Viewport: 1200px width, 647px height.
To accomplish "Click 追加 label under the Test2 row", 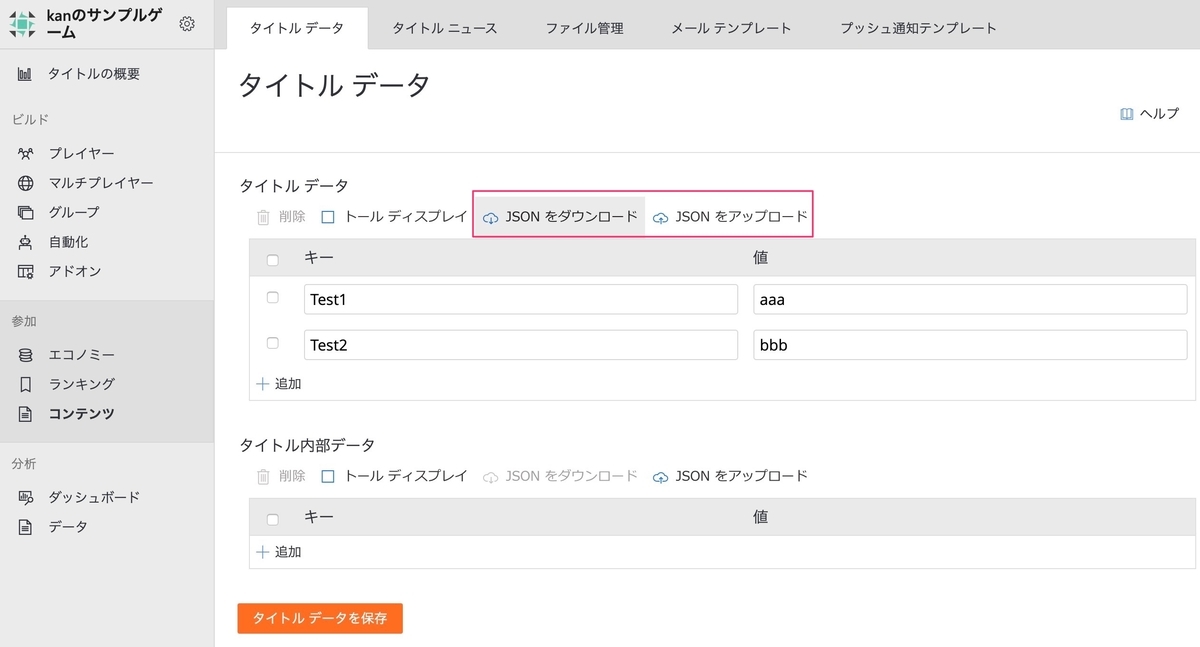I will tap(288, 384).
